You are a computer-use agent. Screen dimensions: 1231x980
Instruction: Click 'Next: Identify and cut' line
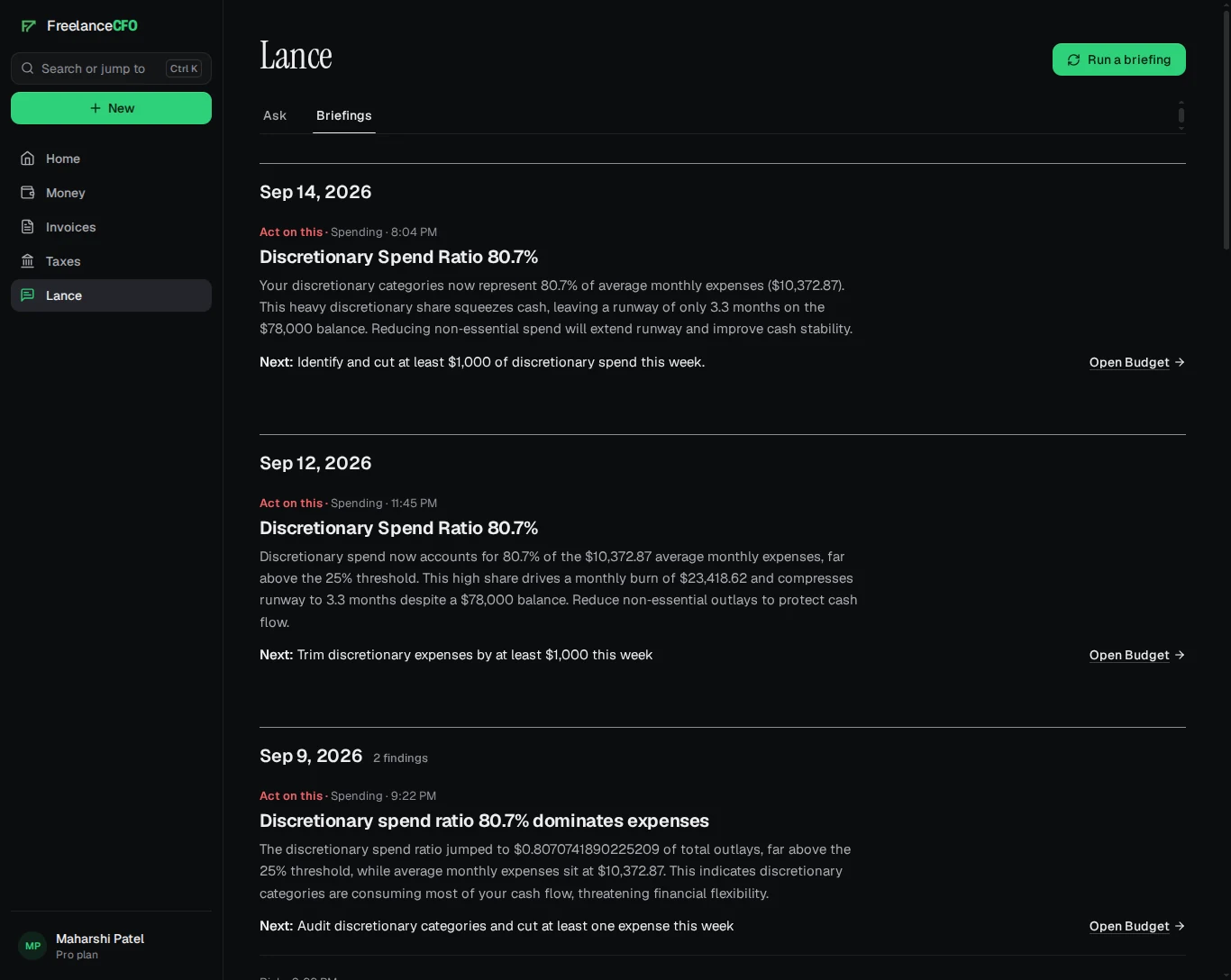coord(482,362)
